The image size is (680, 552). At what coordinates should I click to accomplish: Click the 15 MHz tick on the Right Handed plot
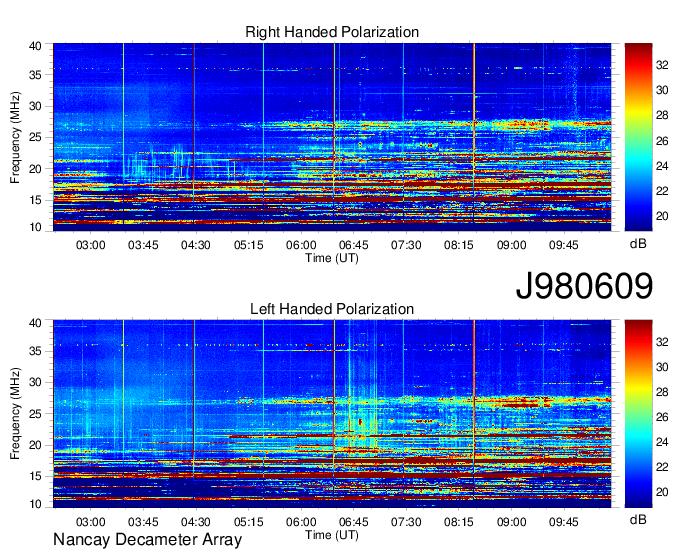(x=35, y=200)
